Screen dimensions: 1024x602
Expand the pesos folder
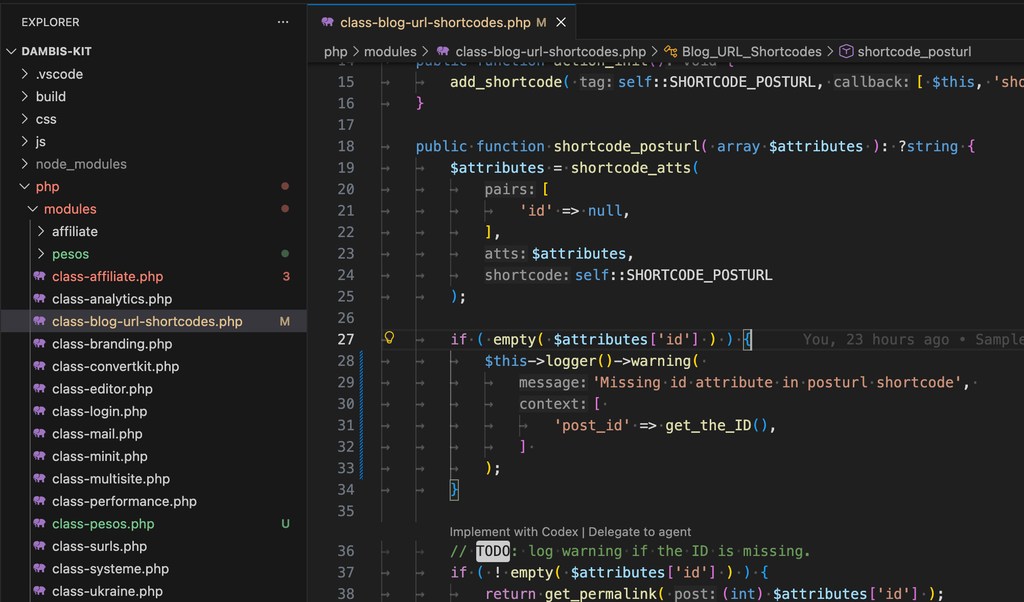pyautogui.click(x=41, y=254)
